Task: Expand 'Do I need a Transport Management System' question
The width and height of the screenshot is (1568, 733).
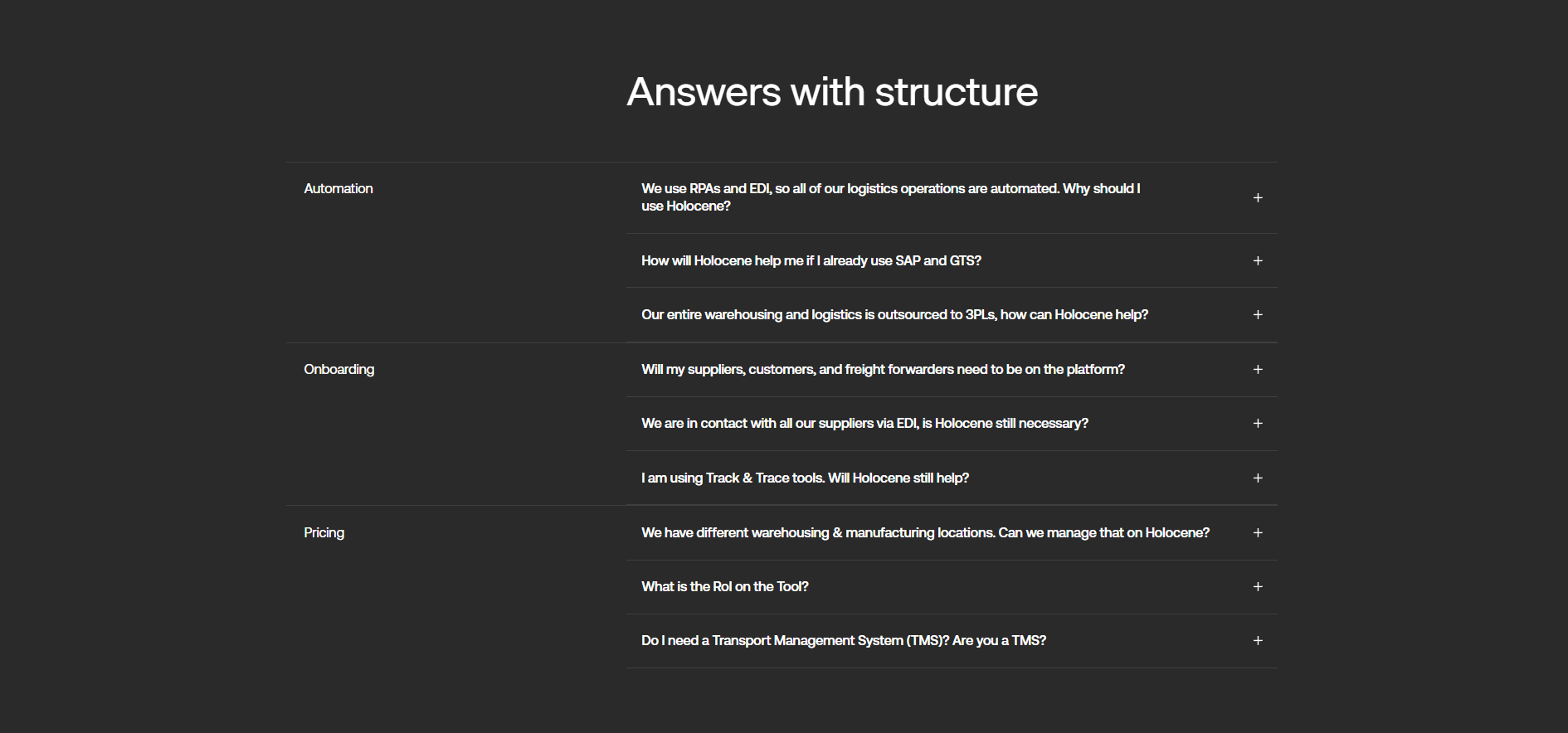Action: [843, 641]
